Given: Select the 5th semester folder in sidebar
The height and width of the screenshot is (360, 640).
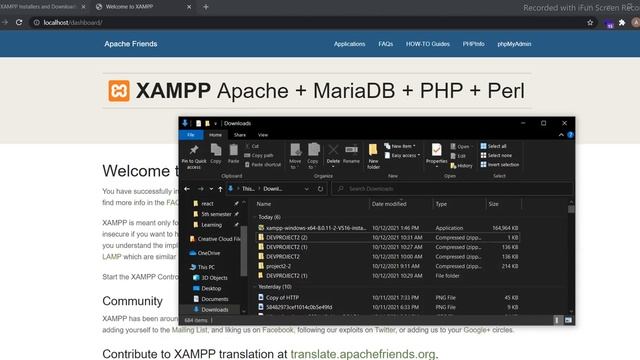Looking at the screenshot, I should click(x=216, y=214).
